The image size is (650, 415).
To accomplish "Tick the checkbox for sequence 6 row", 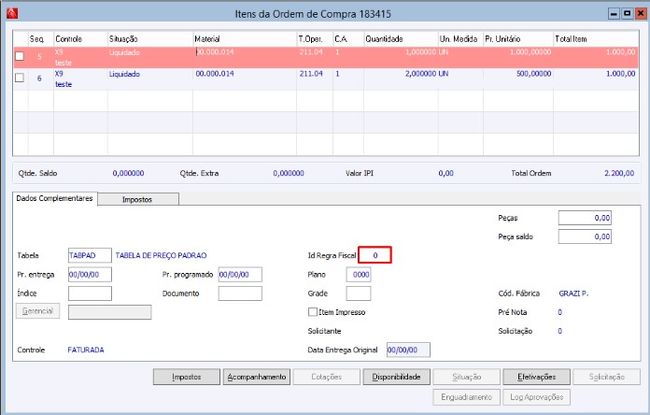I will (x=19, y=78).
